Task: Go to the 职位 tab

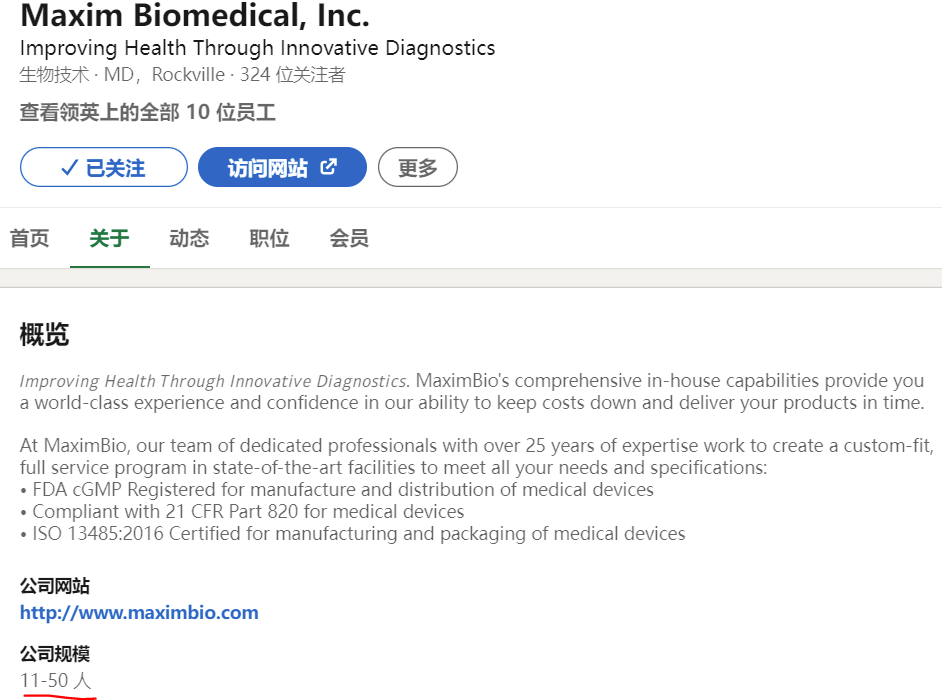Action: pyautogui.click(x=269, y=239)
